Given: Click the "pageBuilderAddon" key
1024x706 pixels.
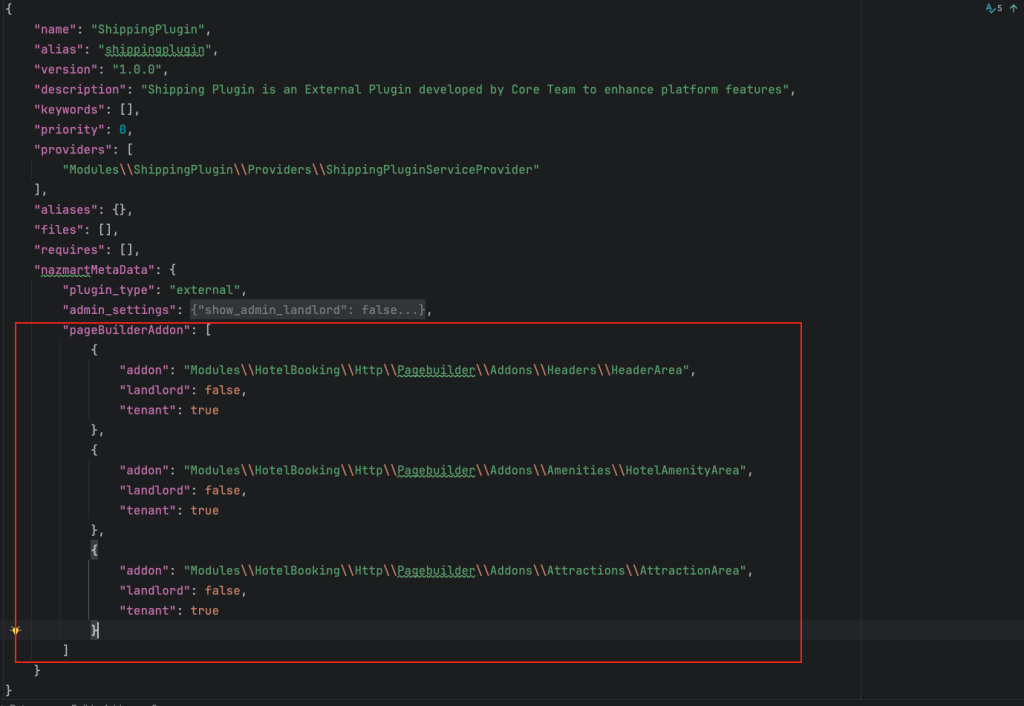Looking at the screenshot, I should click(126, 330).
